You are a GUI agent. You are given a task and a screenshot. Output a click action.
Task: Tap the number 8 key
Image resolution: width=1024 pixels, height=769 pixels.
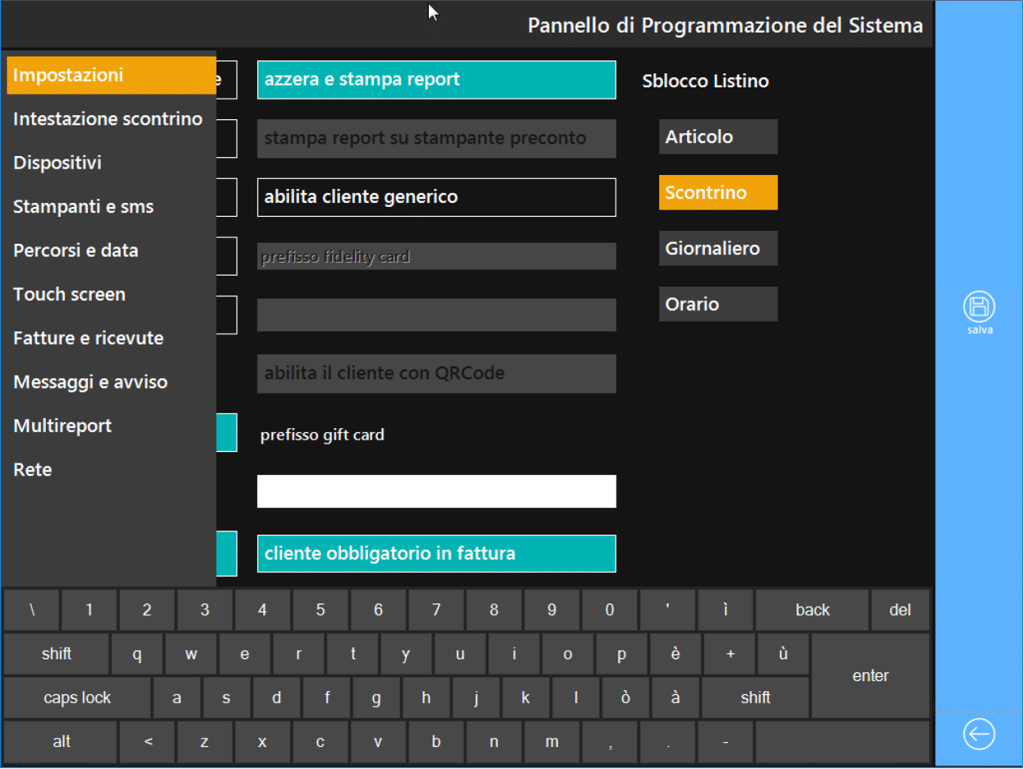494,610
